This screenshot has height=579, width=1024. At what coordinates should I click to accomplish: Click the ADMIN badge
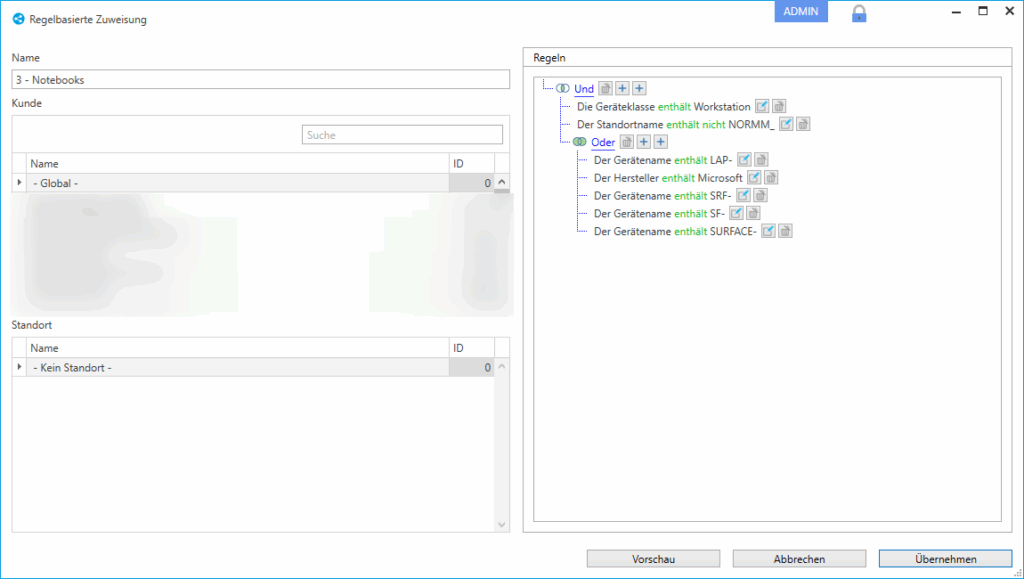(801, 11)
